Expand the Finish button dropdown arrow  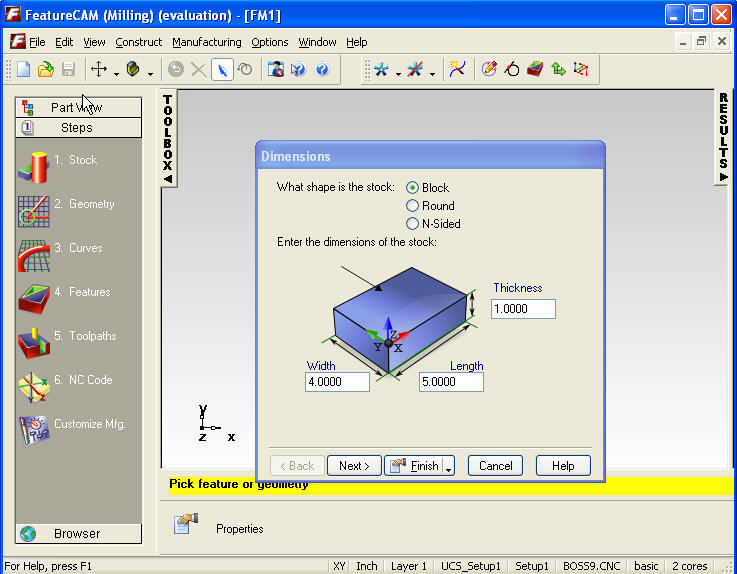(x=449, y=466)
